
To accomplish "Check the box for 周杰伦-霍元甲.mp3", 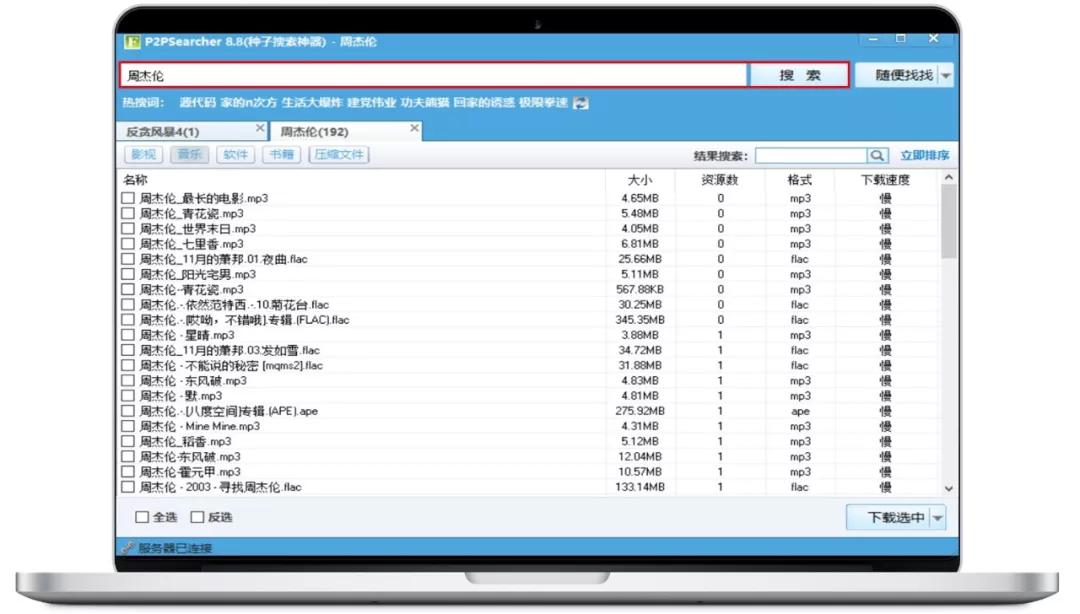I will pyautogui.click(x=127, y=472).
